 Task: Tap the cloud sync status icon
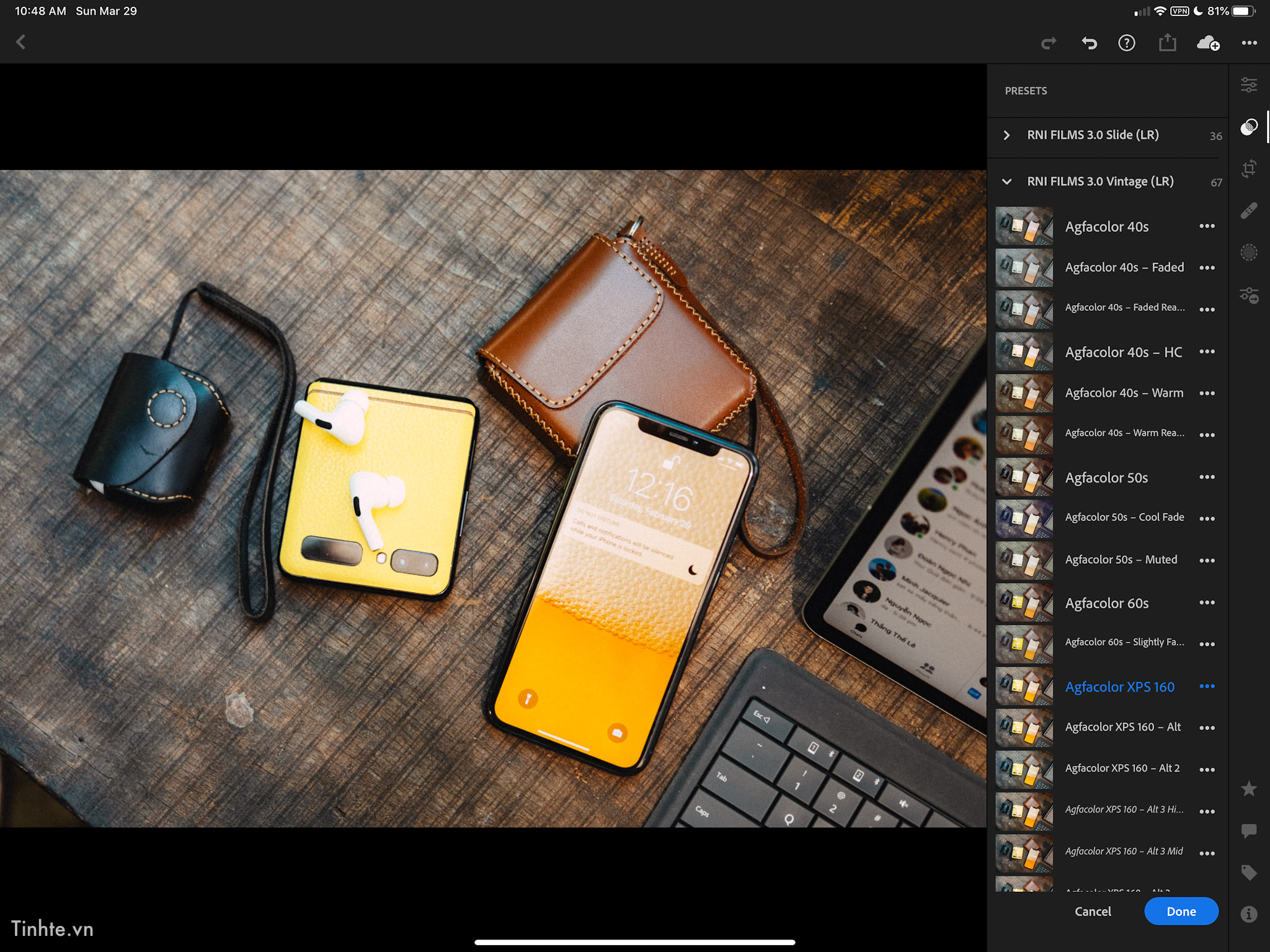pyautogui.click(x=1208, y=43)
